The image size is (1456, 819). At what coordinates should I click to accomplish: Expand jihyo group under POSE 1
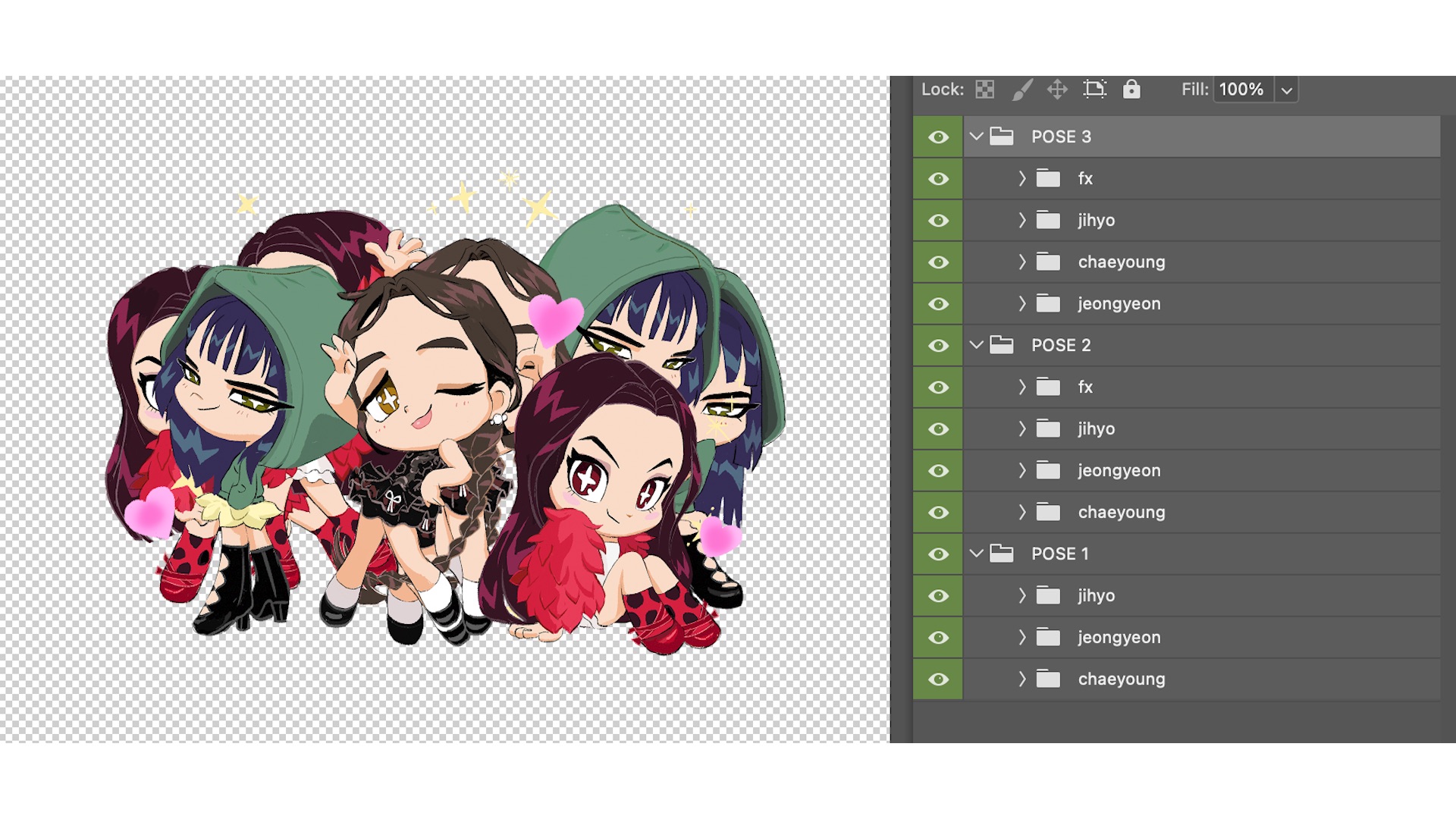coord(1022,595)
